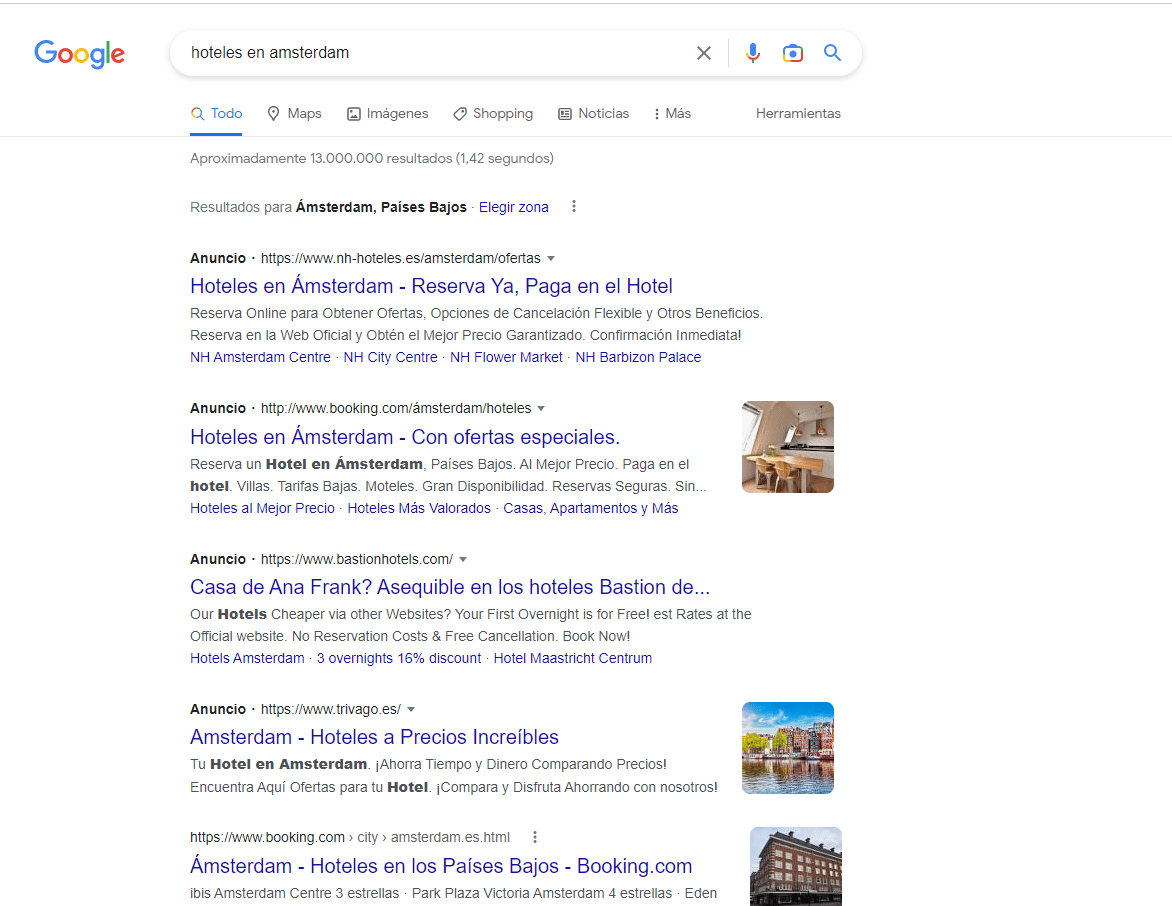Open the NH Amsterdam Centre sitelink
The image size is (1172, 906).
[x=260, y=357]
